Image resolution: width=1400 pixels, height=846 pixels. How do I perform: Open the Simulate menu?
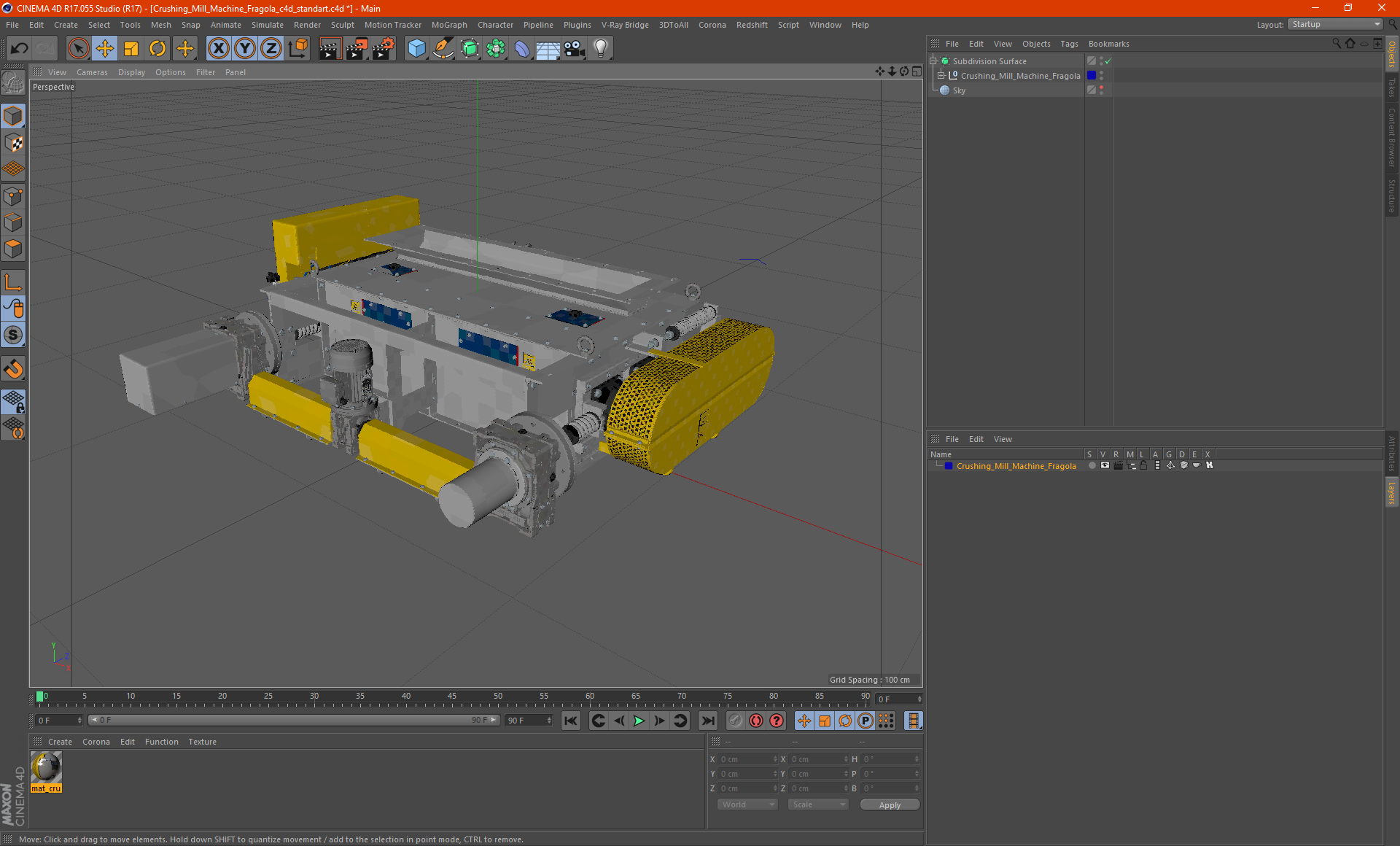point(268,25)
